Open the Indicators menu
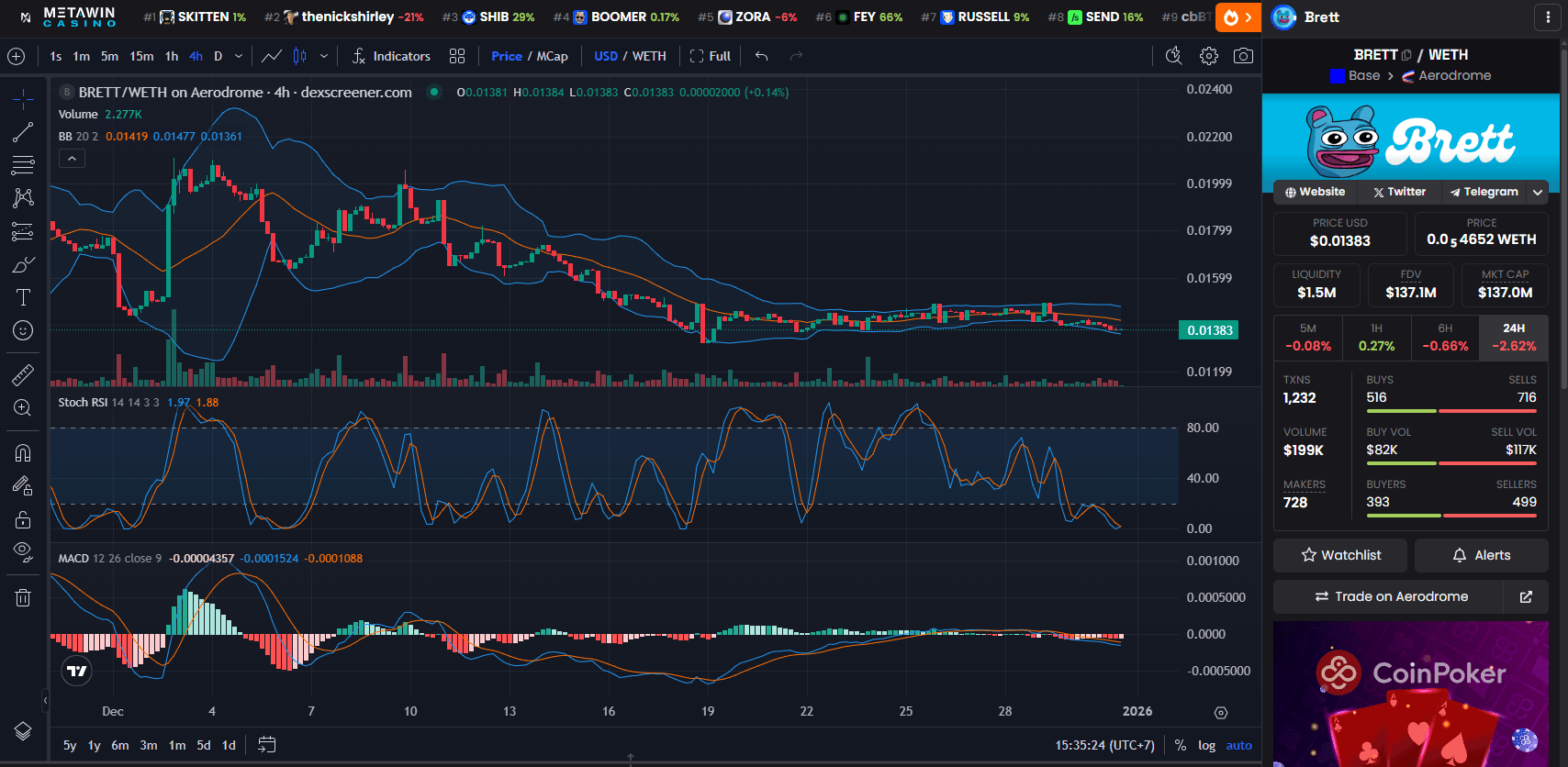The width and height of the screenshot is (1568, 767). (391, 56)
